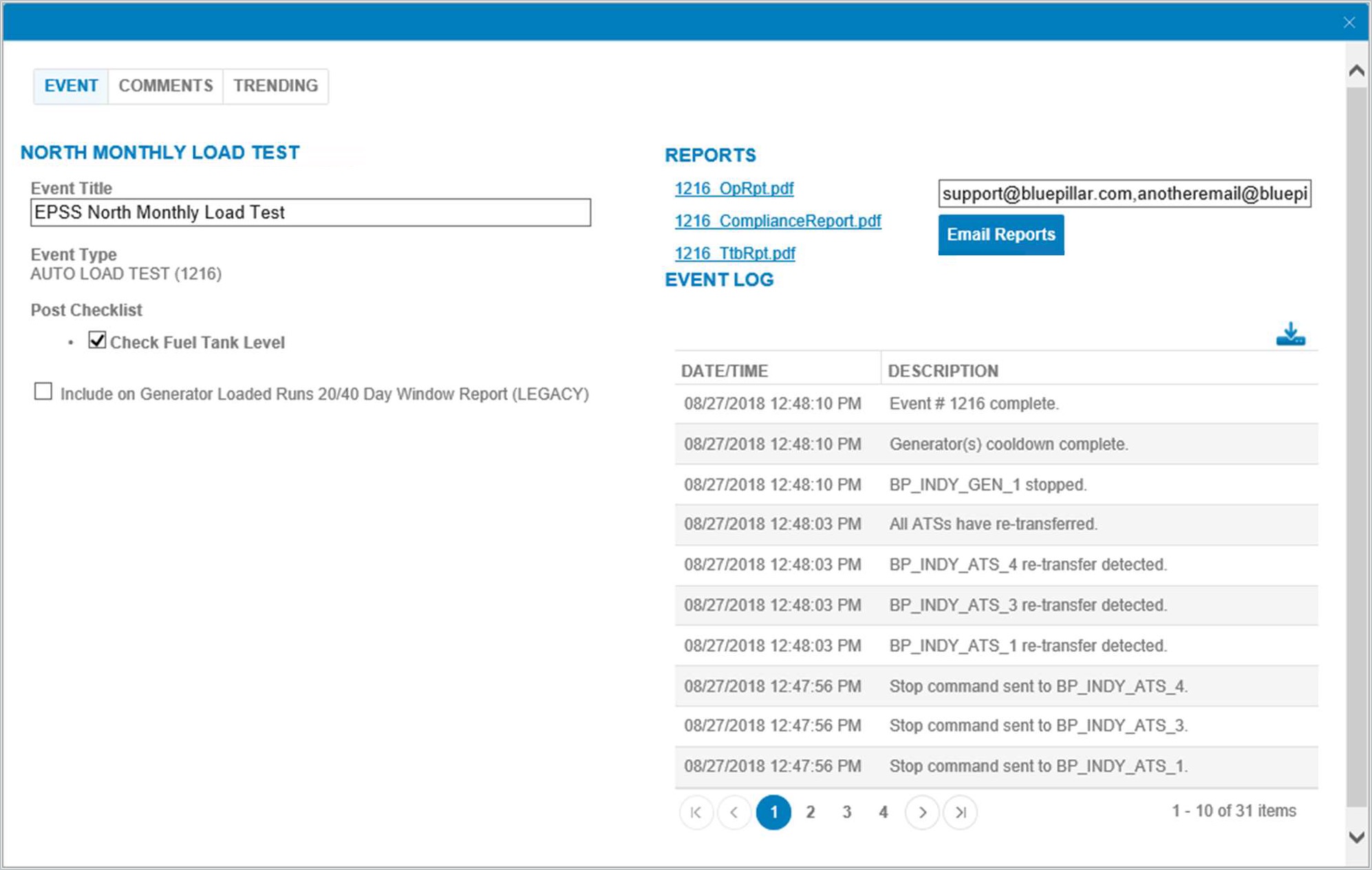Click the DESCRIPTION column header
This screenshot has width=1372, height=870.
(x=1100, y=370)
